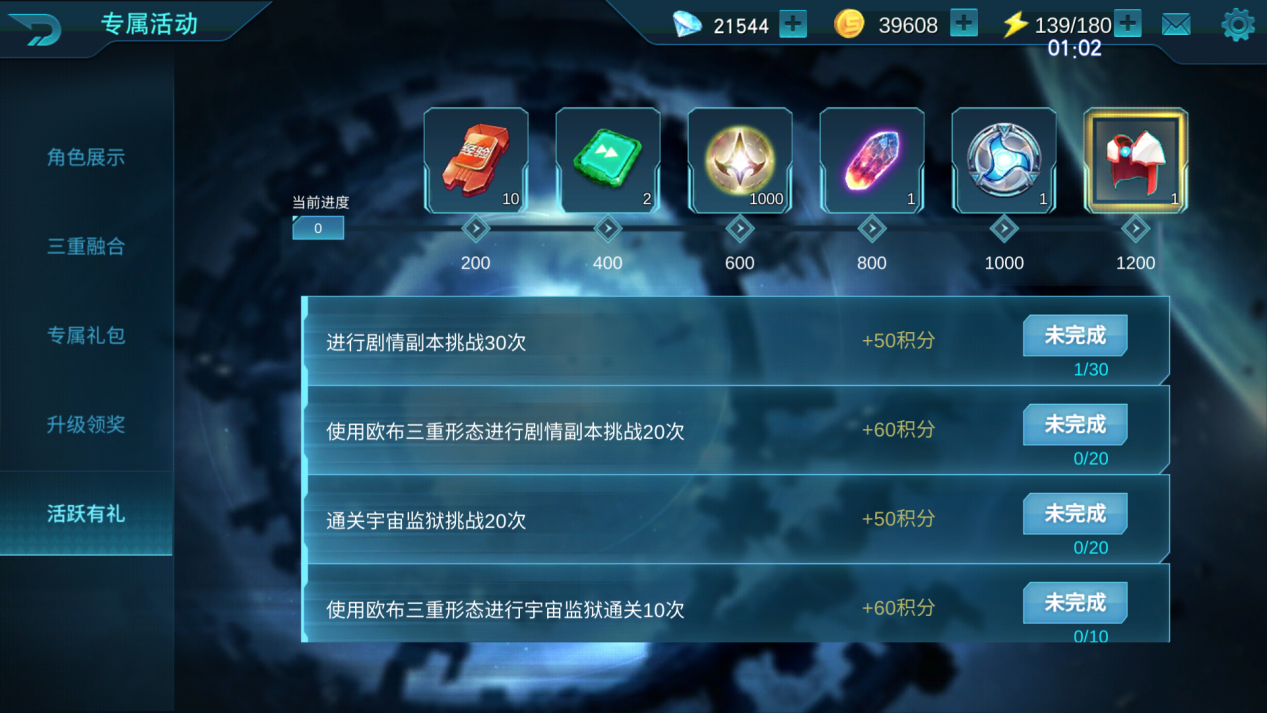Select the red experience ticket reward
The height and width of the screenshot is (713, 1267).
coord(476,160)
